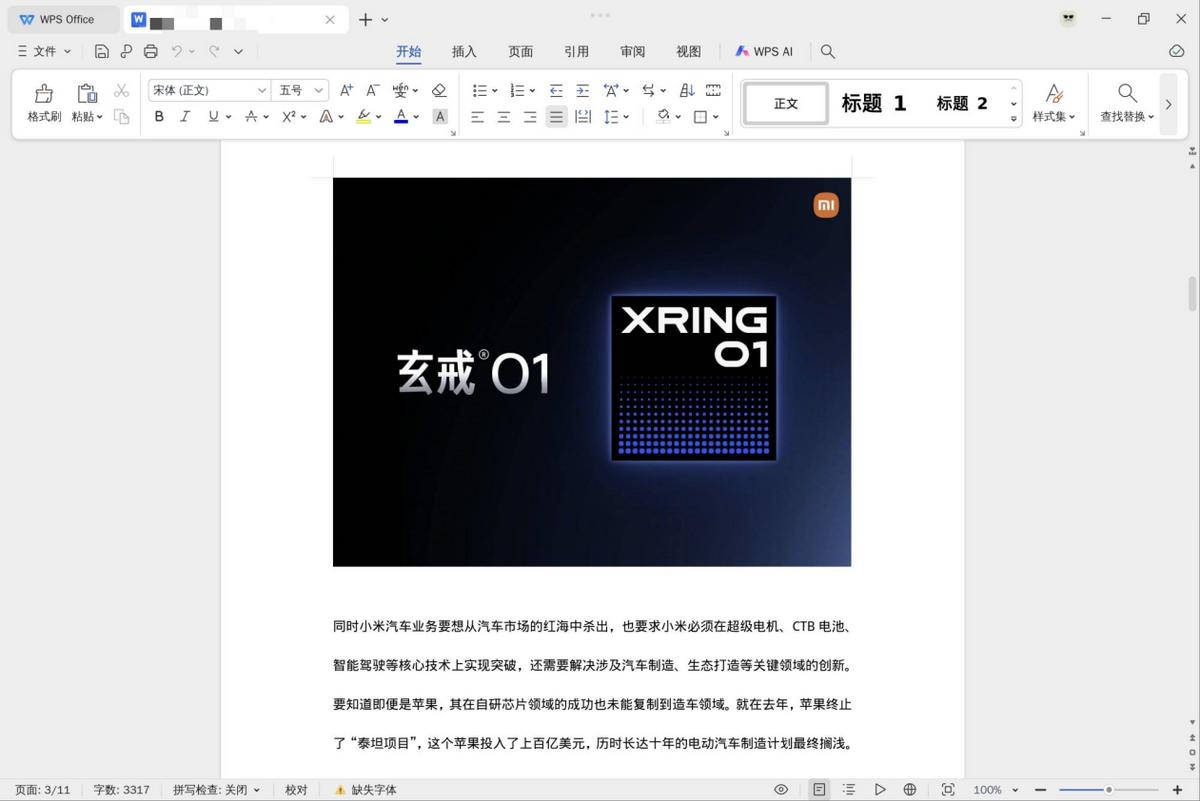Screen dimensions: 1200x801
Task: Toggle Strikethrough formatting
Action: pyautogui.click(x=251, y=117)
